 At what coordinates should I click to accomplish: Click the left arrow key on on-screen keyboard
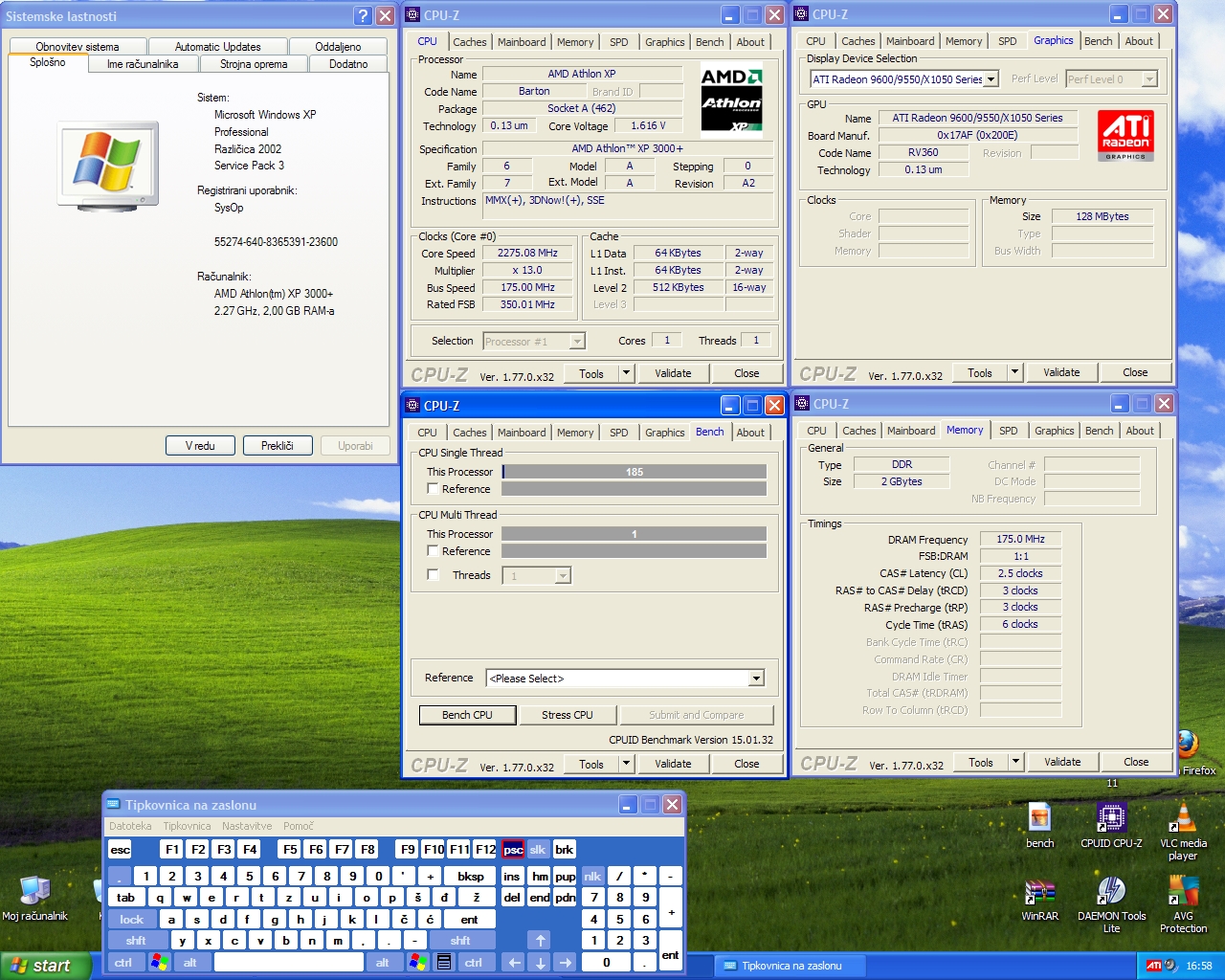click(x=514, y=963)
